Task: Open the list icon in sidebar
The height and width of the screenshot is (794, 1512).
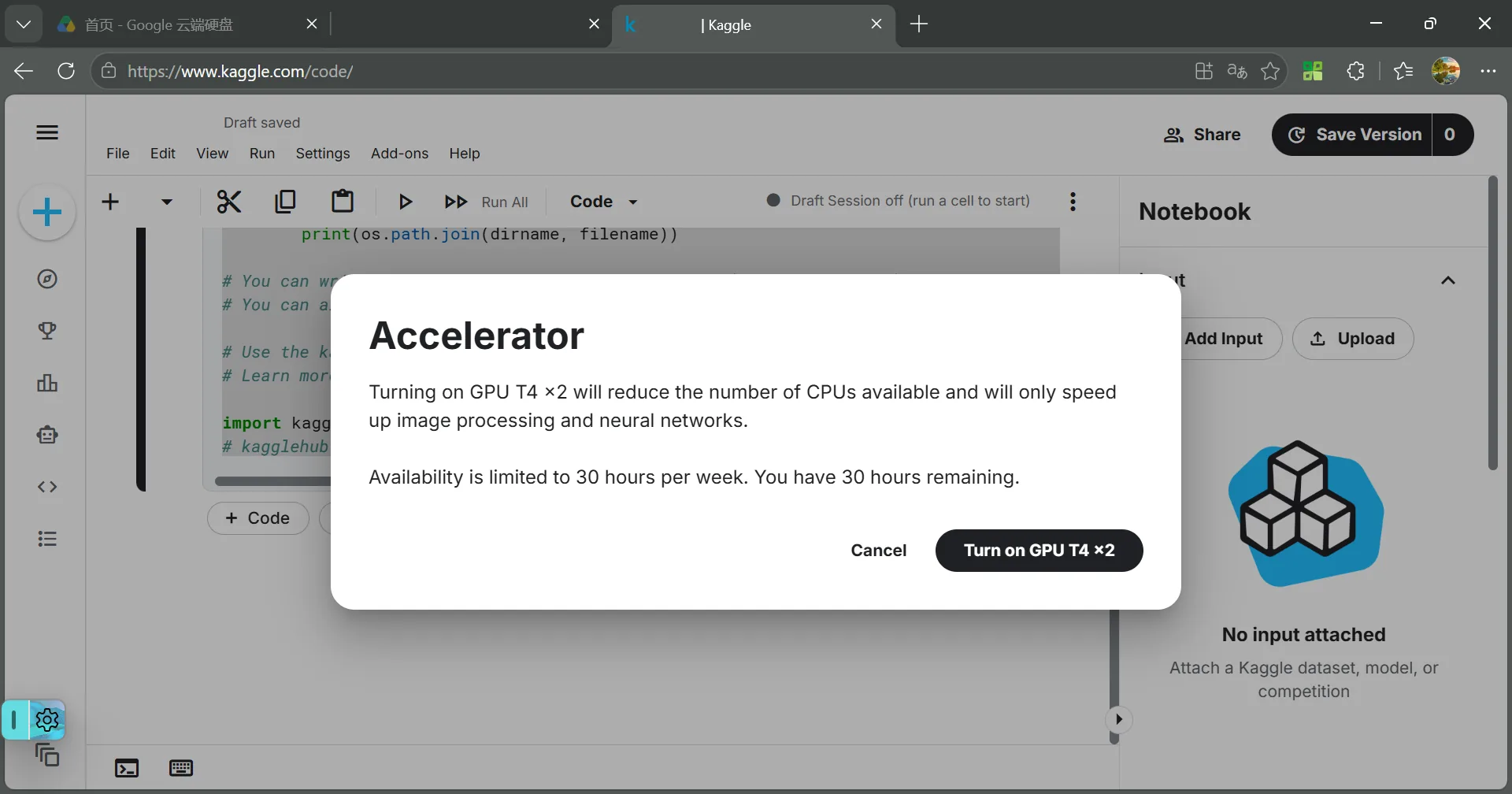Action: pyautogui.click(x=47, y=539)
